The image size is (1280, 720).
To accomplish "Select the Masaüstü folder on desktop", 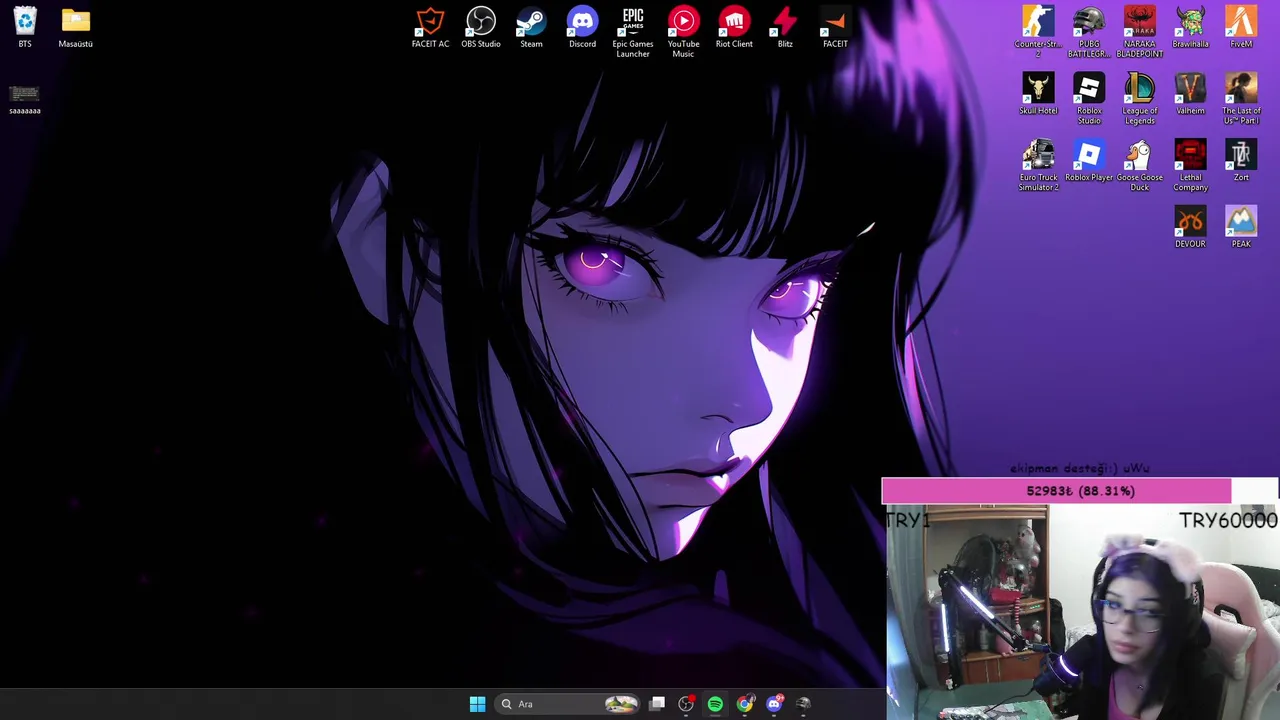I will 76,28.
